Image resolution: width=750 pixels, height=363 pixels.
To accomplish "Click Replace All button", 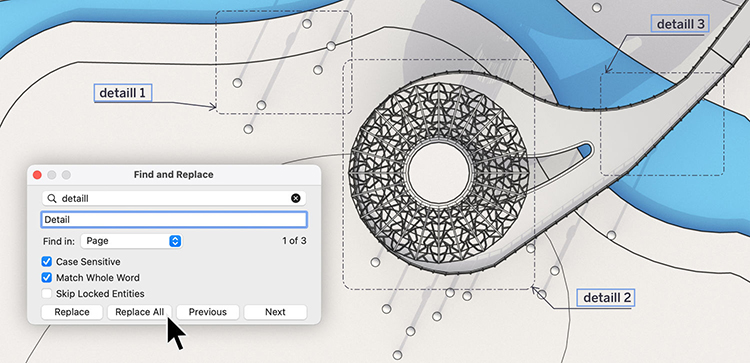I will click(139, 312).
